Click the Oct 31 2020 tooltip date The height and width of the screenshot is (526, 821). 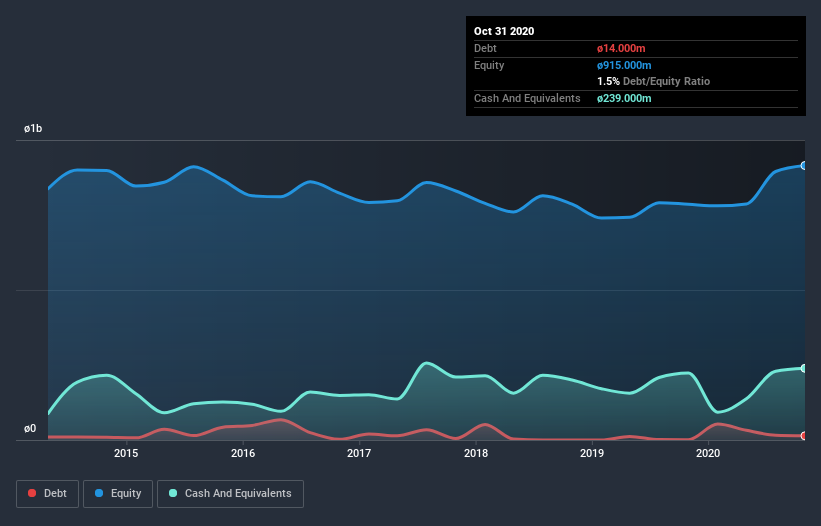pyautogui.click(x=504, y=31)
